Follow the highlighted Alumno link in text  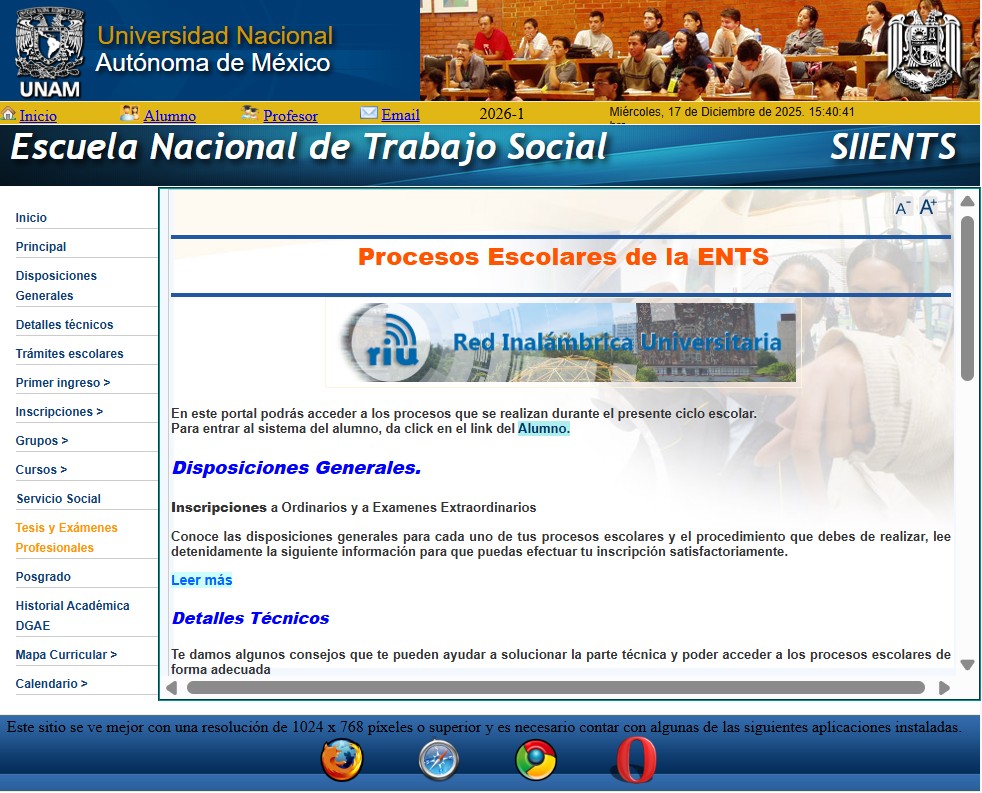point(544,429)
